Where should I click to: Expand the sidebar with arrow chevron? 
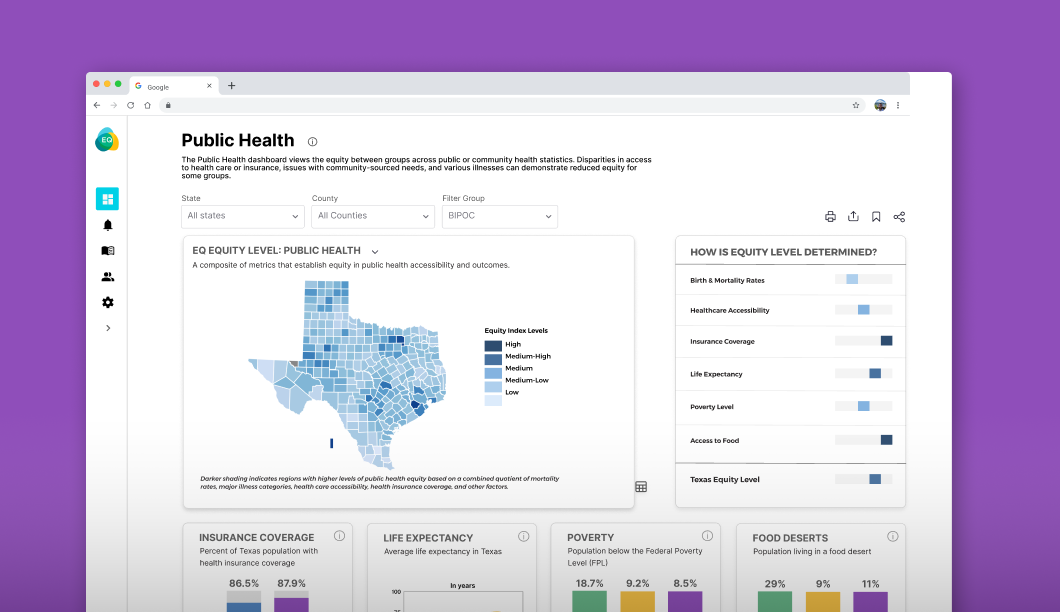107,328
